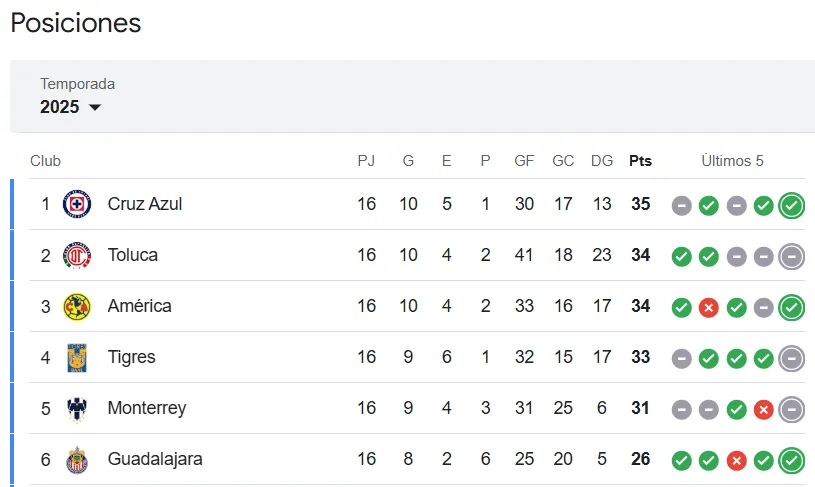This screenshot has height=487, width=815.
Task: Click the Pts column header
Action: 640,161
